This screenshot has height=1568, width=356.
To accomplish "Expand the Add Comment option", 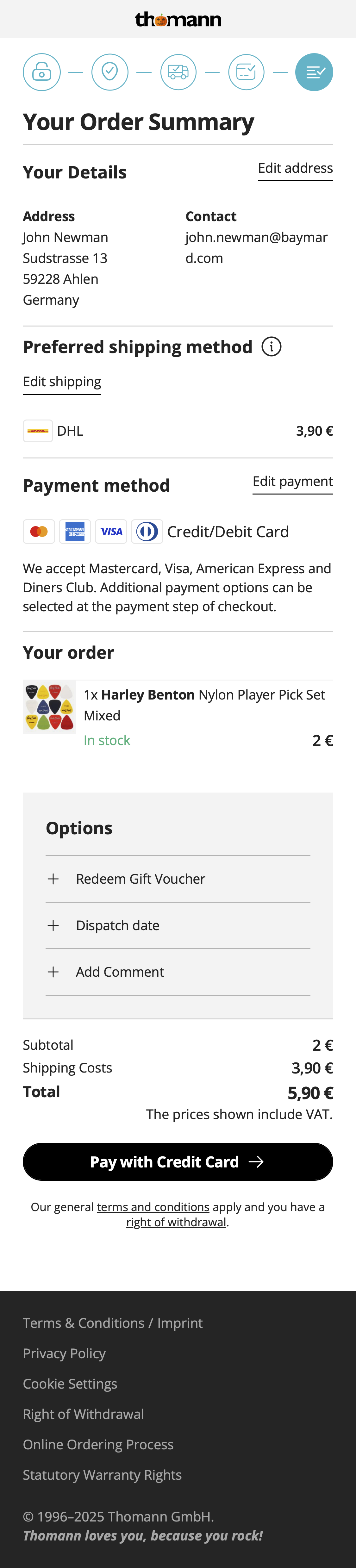I will pos(120,972).
